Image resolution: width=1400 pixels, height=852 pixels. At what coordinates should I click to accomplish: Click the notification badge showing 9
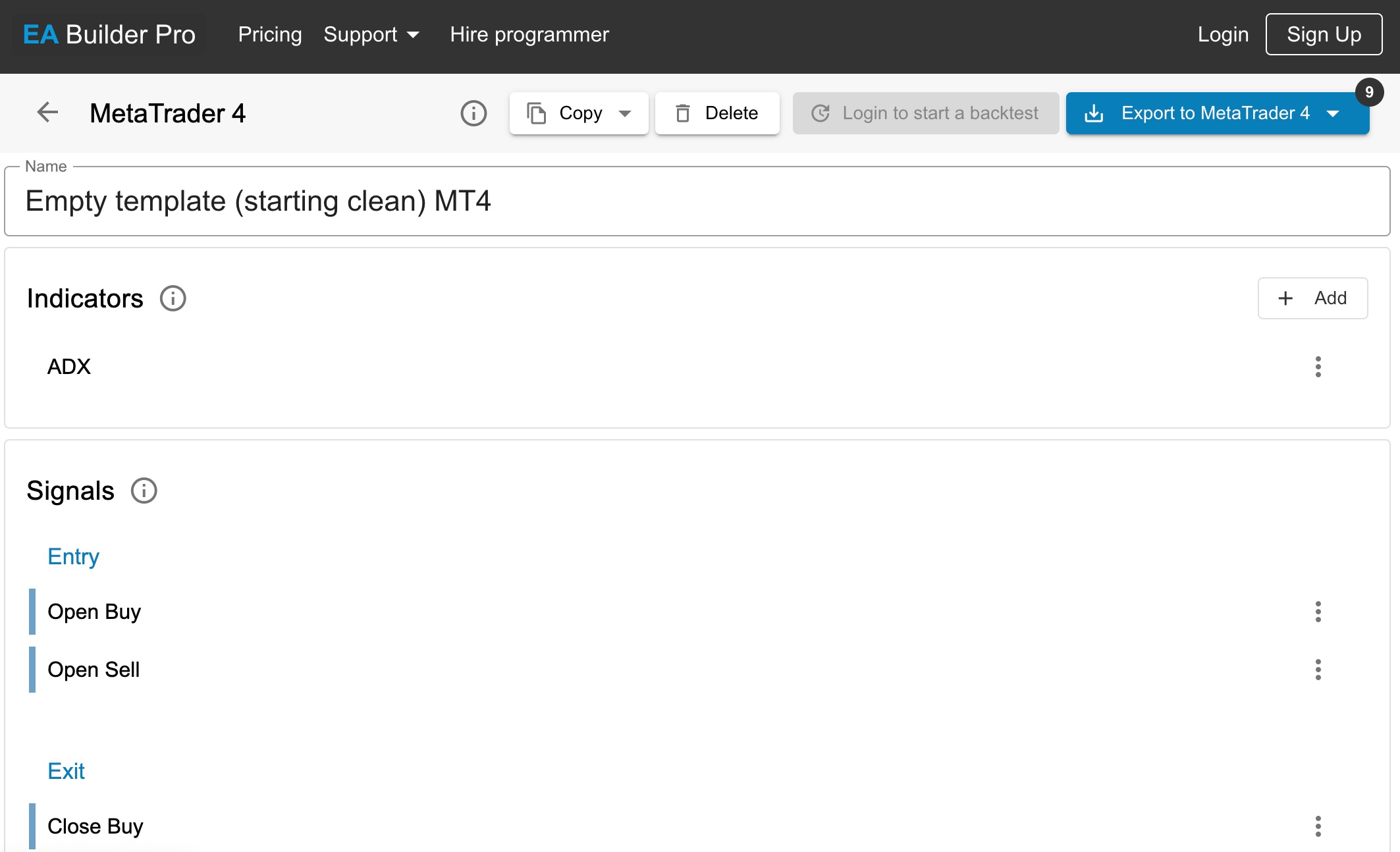pos(1369,92)
